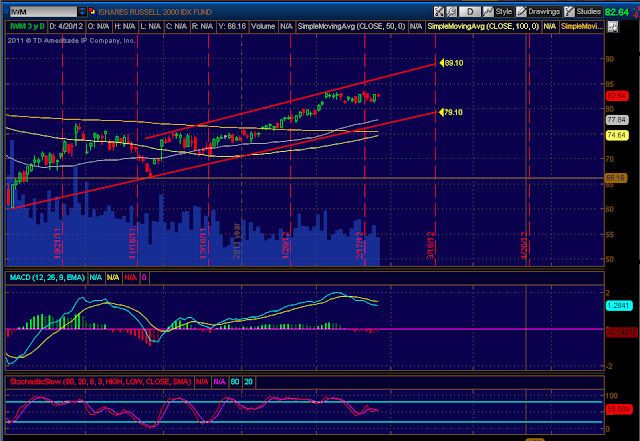Open the D timeframe selector
Viewport: 640px width, 441px height.
[470, 12]
